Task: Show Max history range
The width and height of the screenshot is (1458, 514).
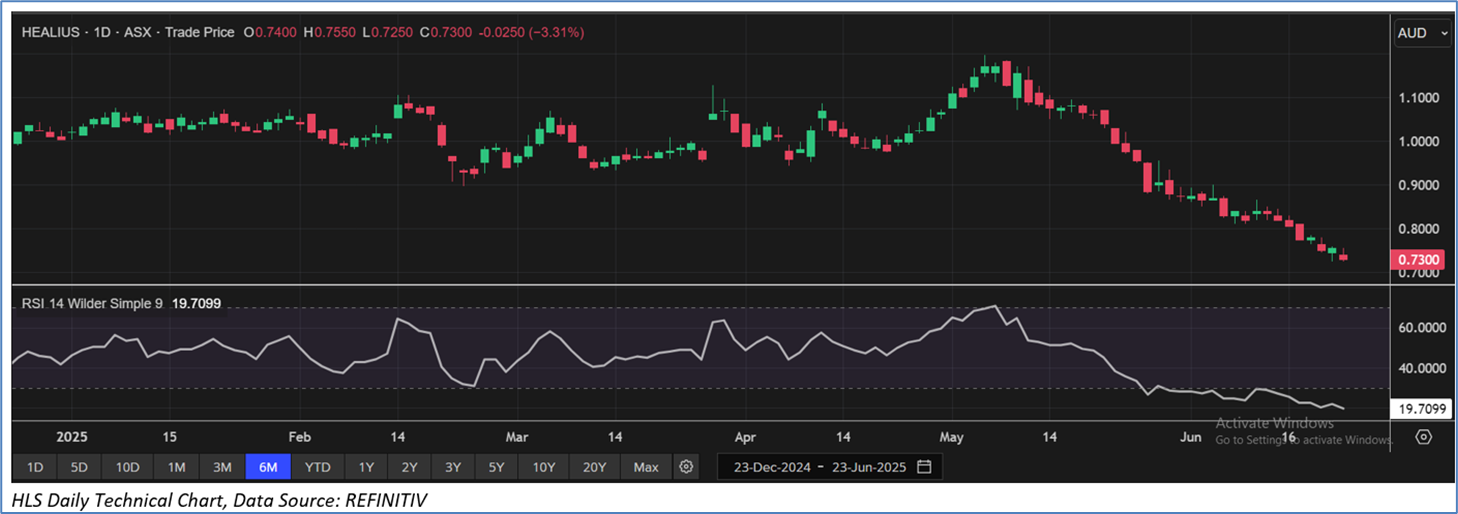Action: (x=646, y=467)
